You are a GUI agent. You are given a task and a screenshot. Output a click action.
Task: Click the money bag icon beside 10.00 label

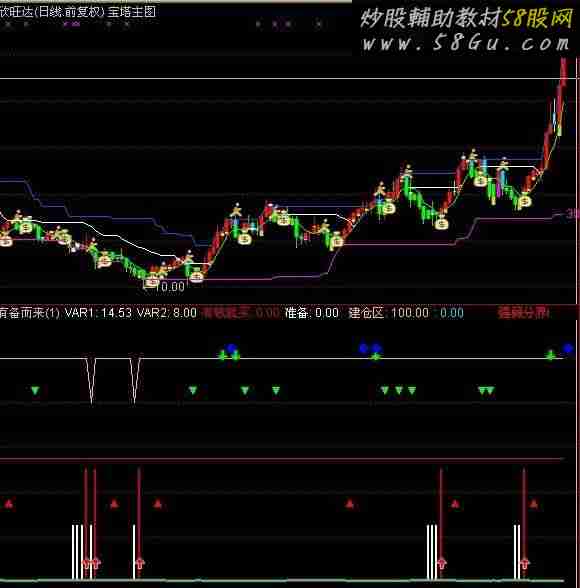(x=151, y=281)
